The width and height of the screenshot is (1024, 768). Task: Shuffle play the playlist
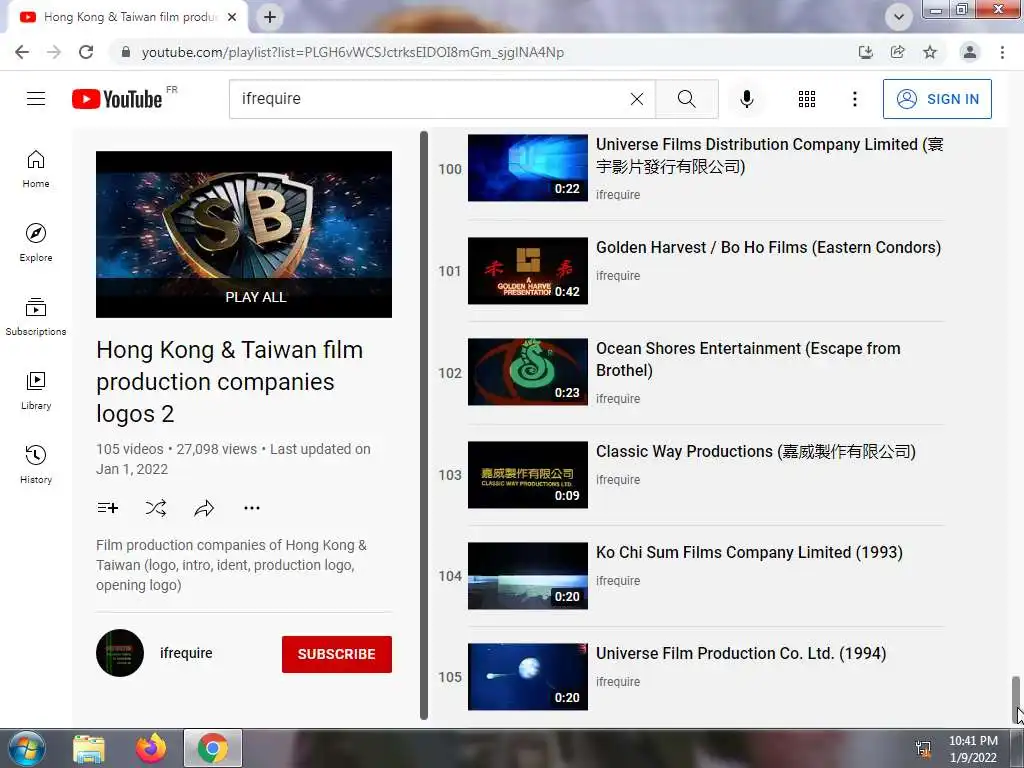(x=156, y=508)
